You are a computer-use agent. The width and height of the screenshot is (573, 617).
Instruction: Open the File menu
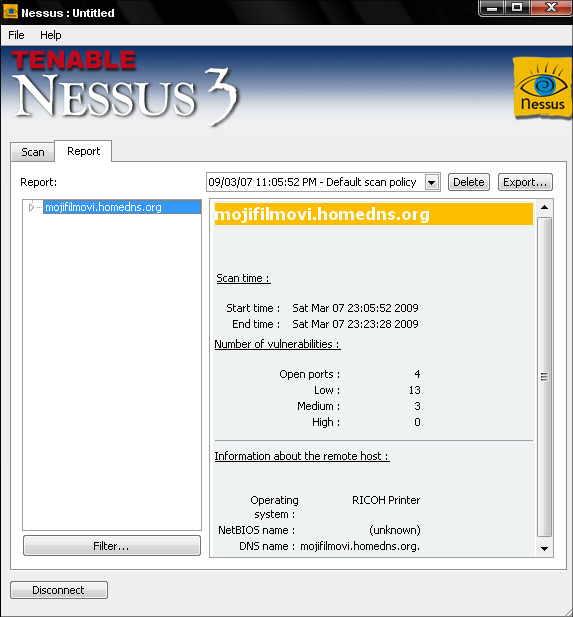pos(16,35)
